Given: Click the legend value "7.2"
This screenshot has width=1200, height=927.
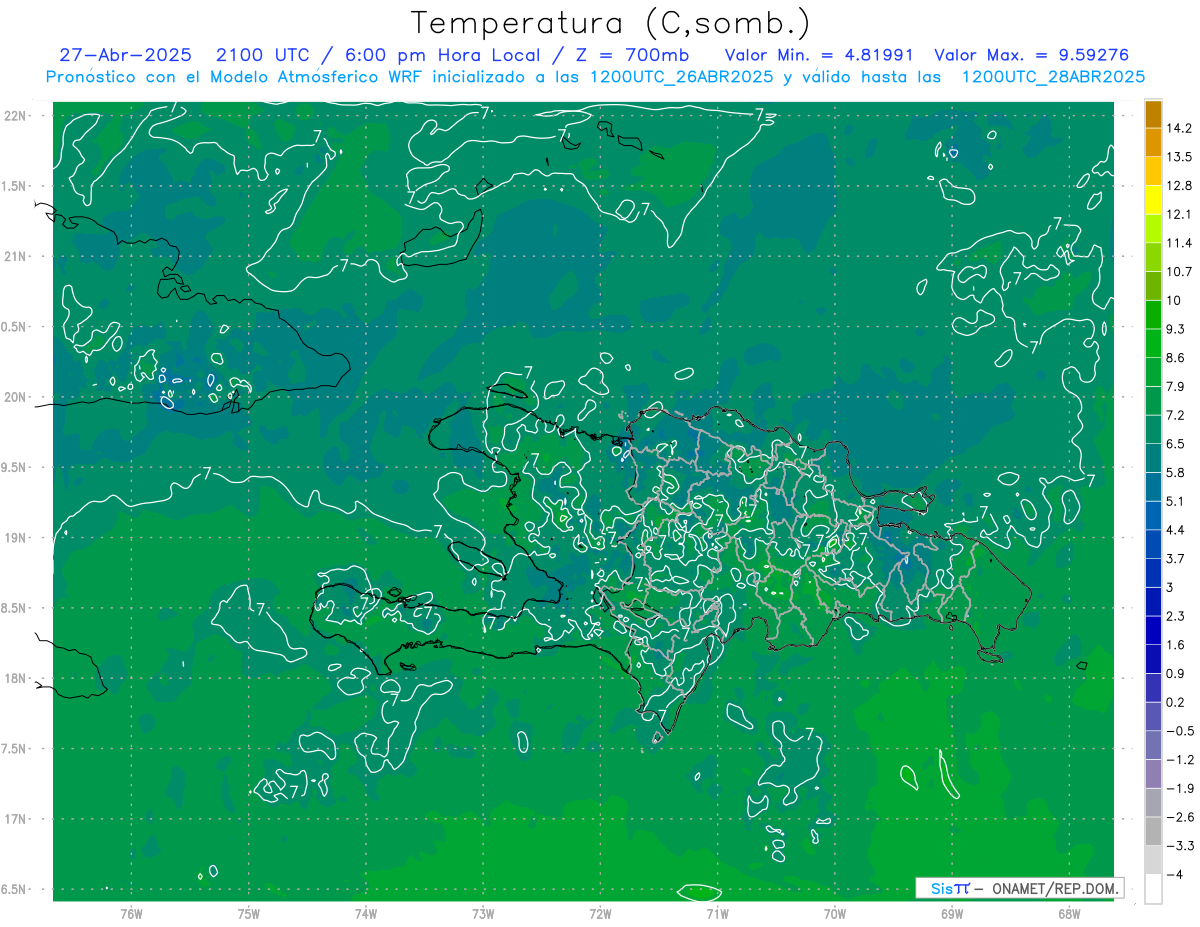Looking at the screenshot, I should click(x=1177, y=415).
